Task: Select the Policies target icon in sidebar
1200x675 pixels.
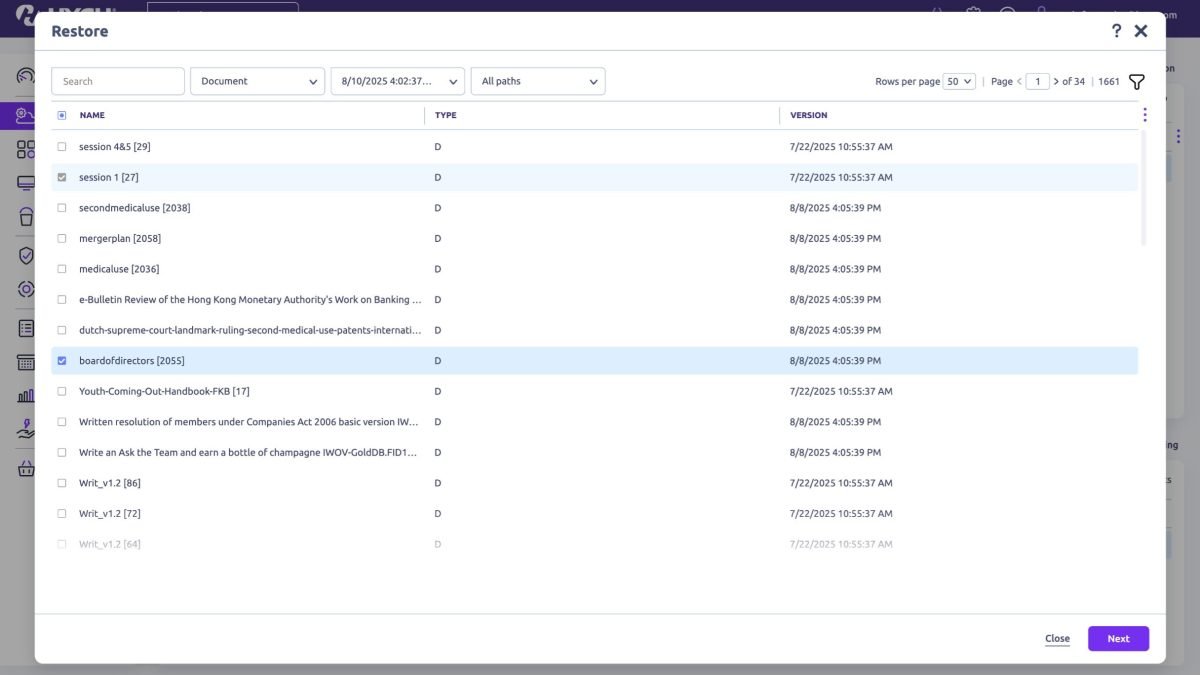Action: [25, 289]
